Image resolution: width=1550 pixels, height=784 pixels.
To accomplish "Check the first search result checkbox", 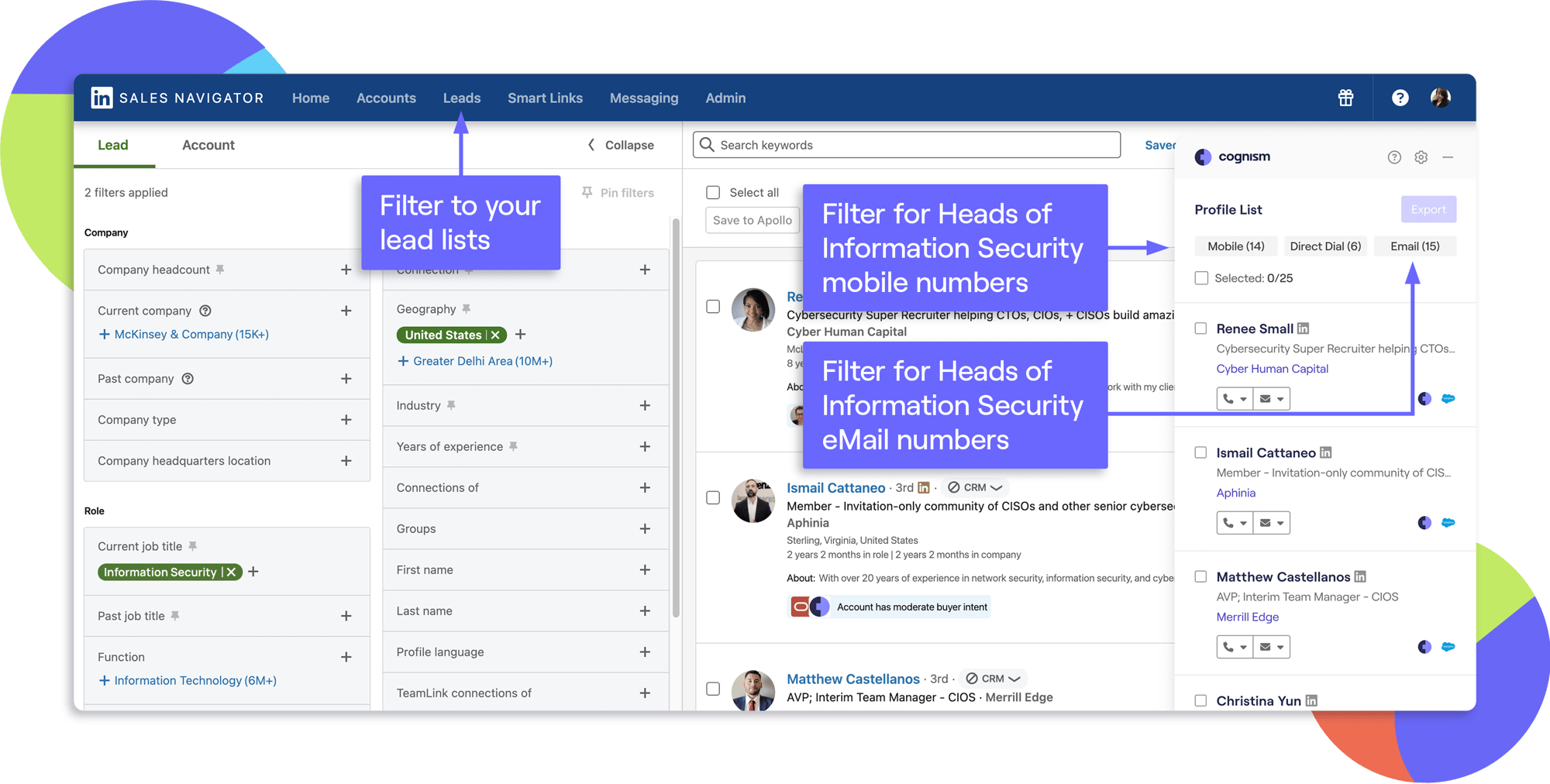I will point(713,306).
